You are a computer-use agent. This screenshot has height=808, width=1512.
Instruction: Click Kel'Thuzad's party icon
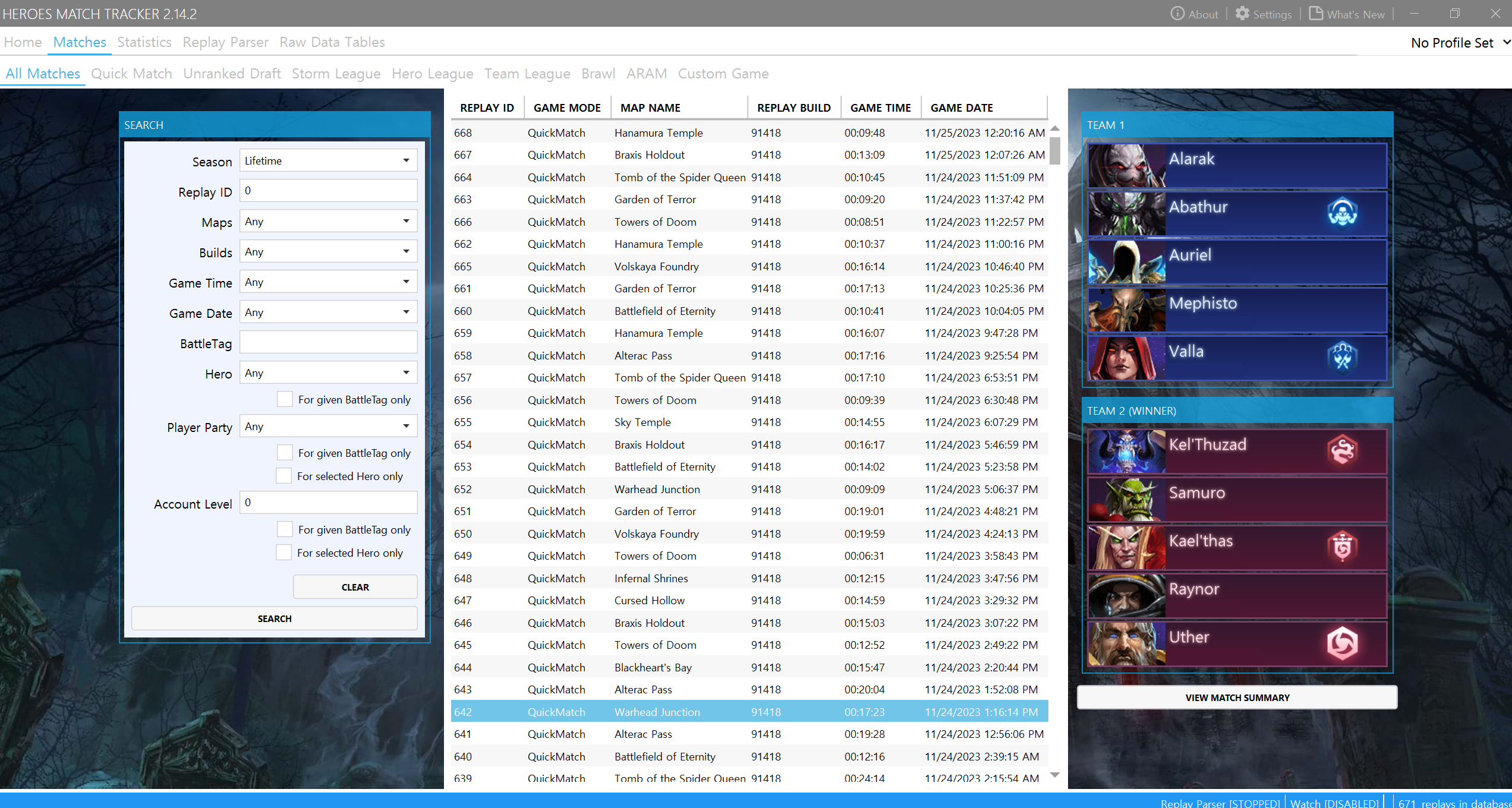1342,450
